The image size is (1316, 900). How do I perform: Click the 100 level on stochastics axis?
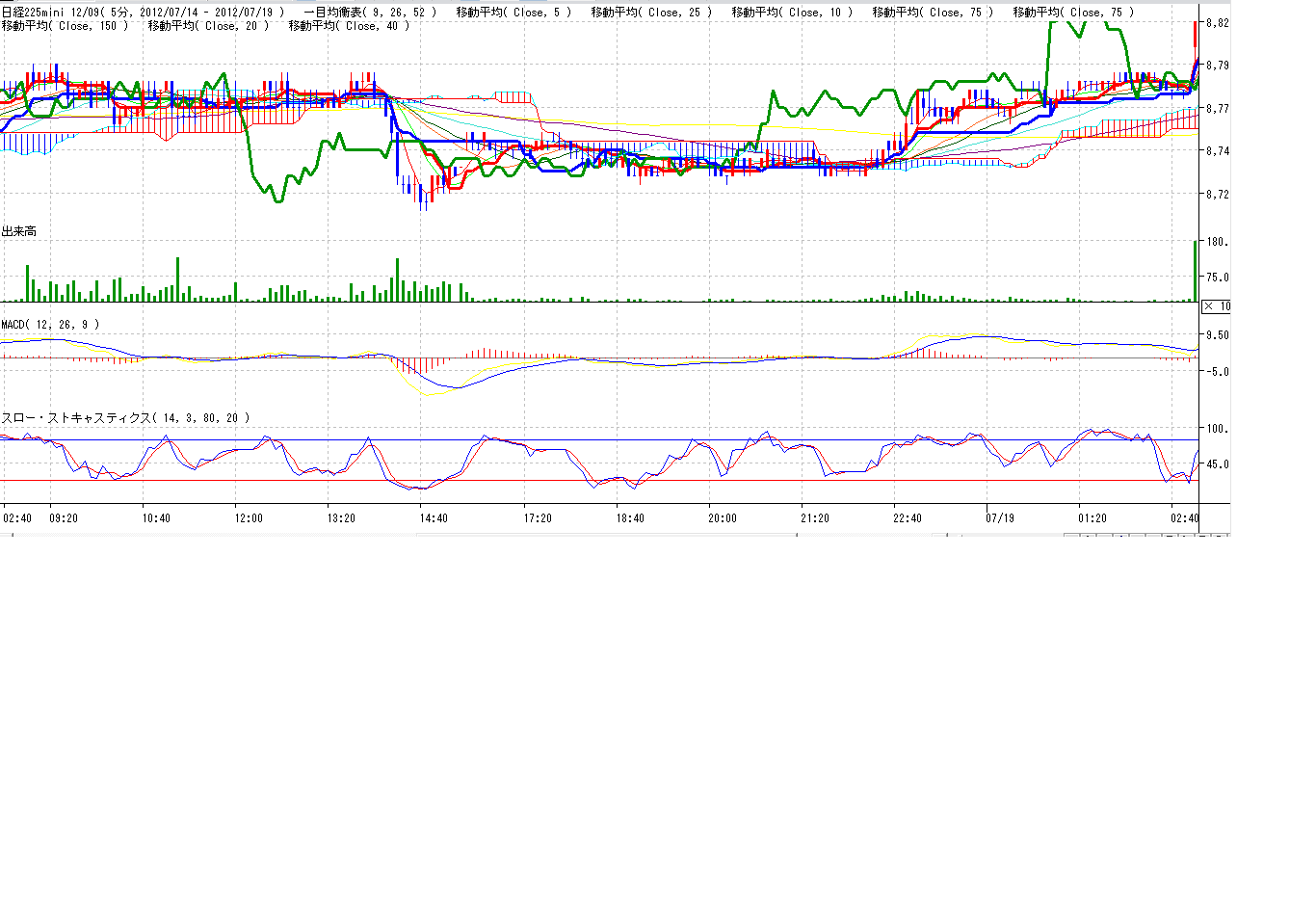(x=1217, y=429)
